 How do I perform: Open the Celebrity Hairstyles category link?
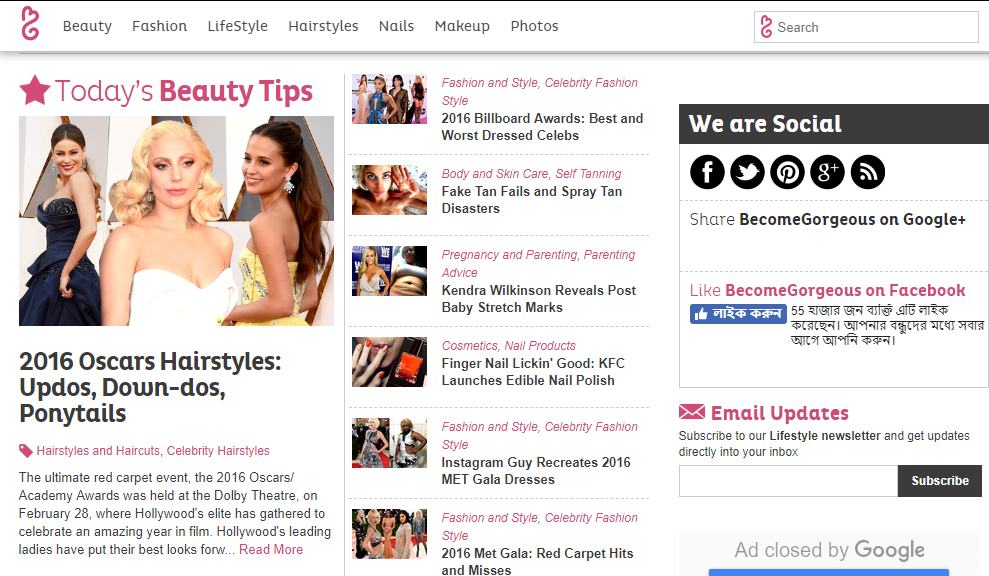tap(218, 450)
